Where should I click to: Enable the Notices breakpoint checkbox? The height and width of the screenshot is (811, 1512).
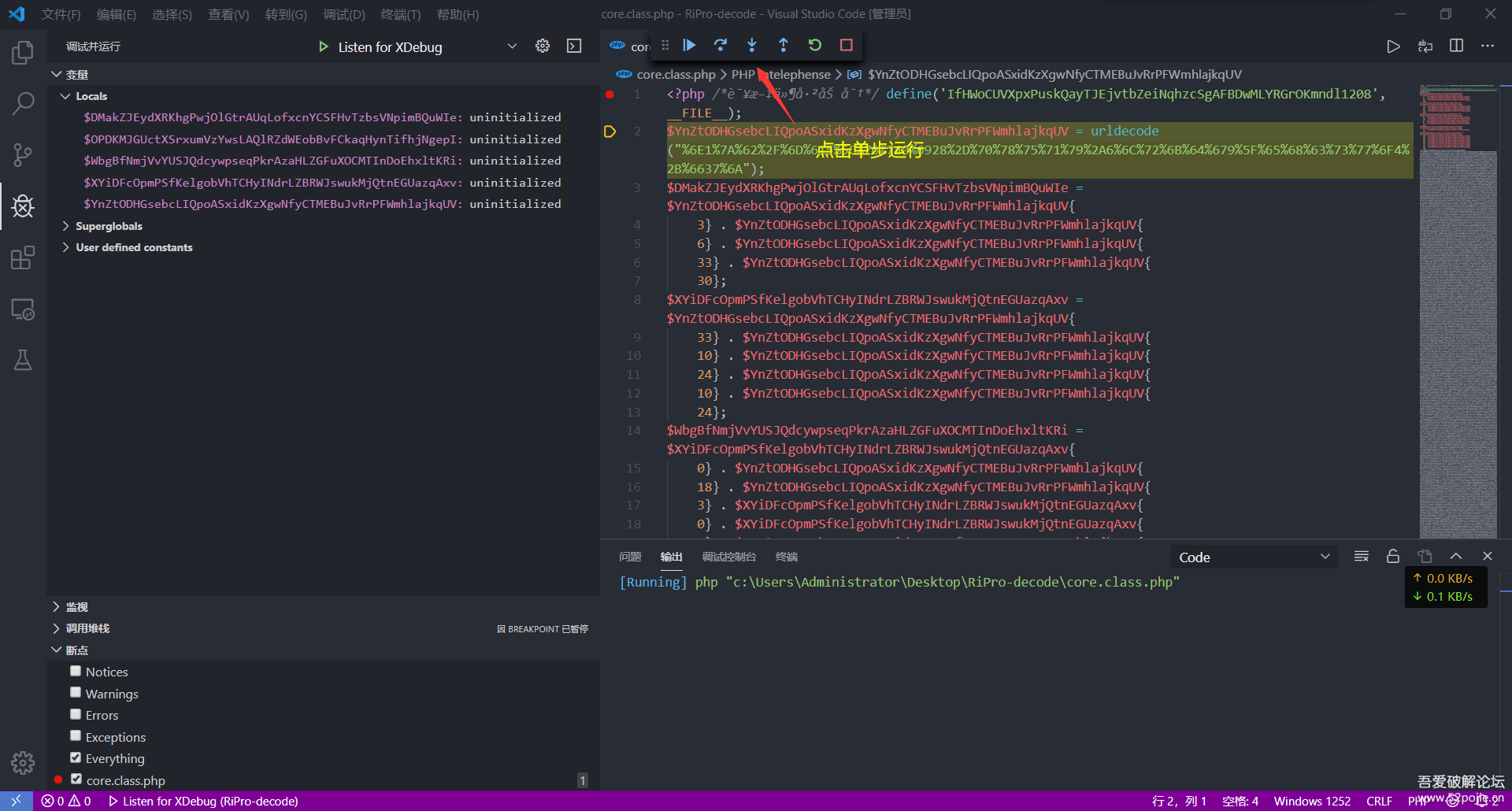coord(76,672)
